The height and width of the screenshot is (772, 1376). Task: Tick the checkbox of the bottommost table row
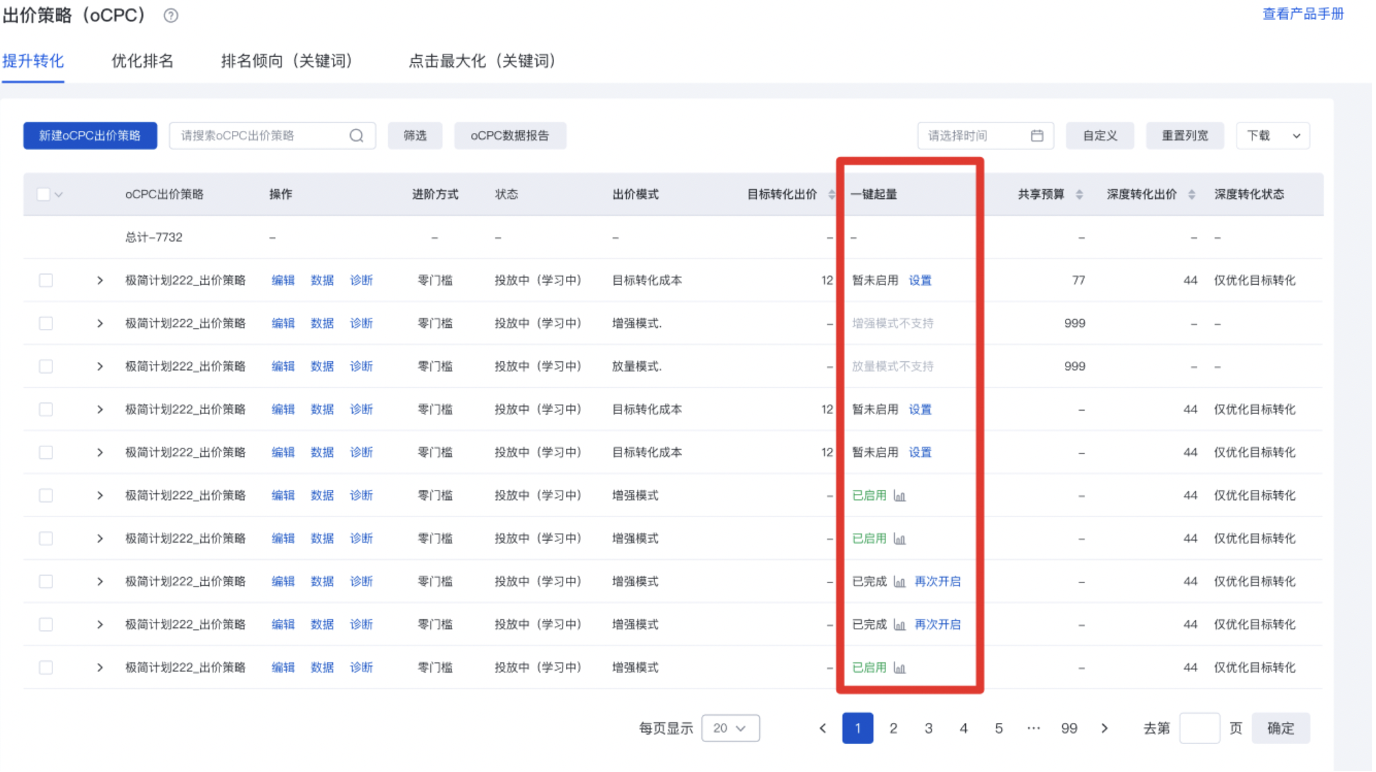click(x=46, y=668)
